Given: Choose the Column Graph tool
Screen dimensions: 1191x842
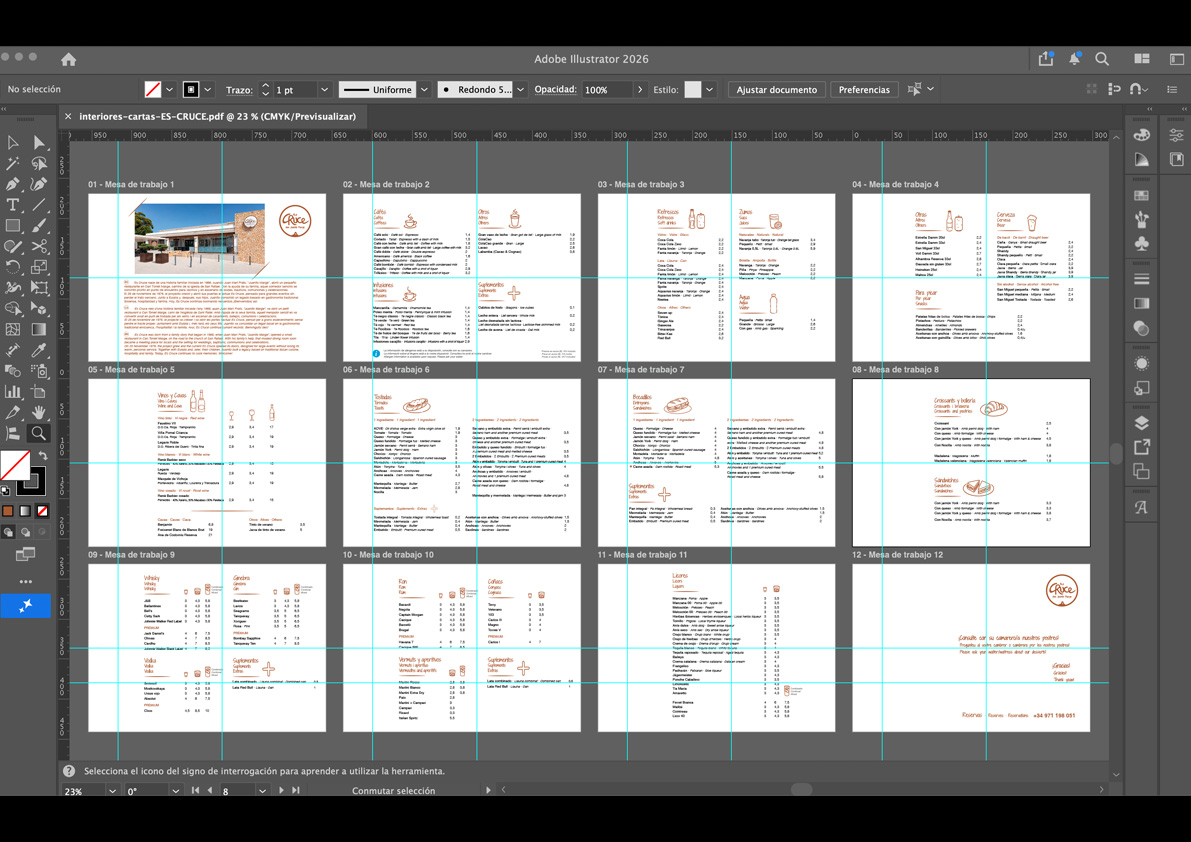Looking at the screenshot, I should click(x=13, y=392).
